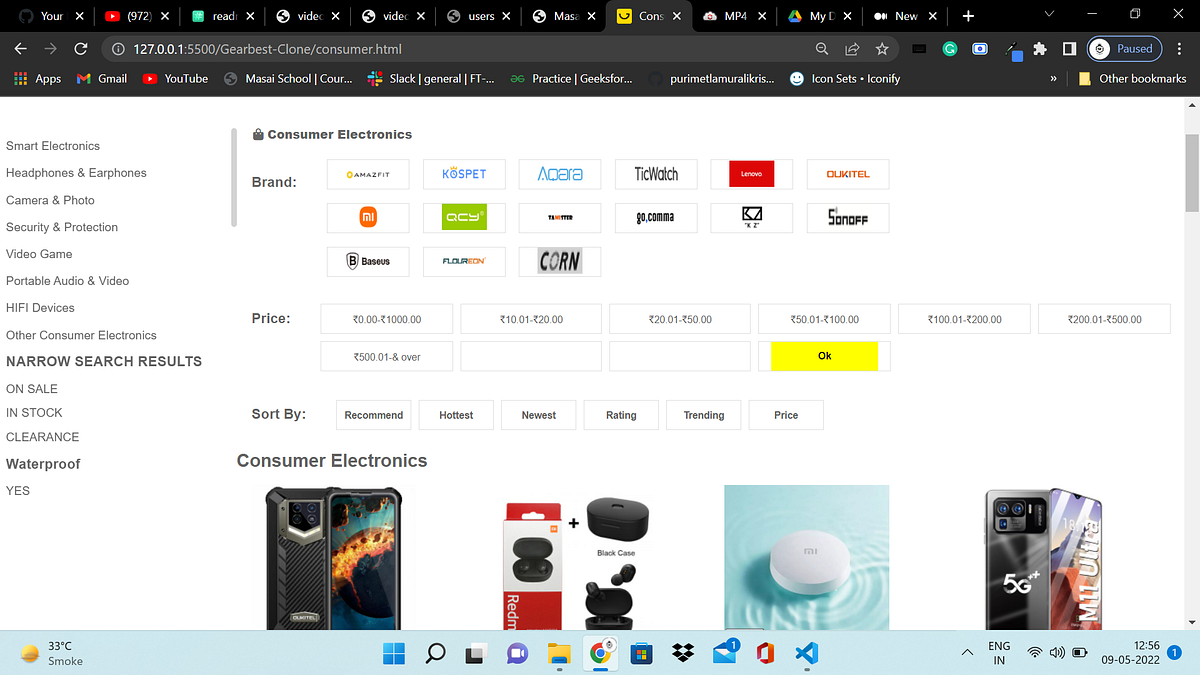Open a new tab with plus button
1200x675 pixels.
pos(968,16)
